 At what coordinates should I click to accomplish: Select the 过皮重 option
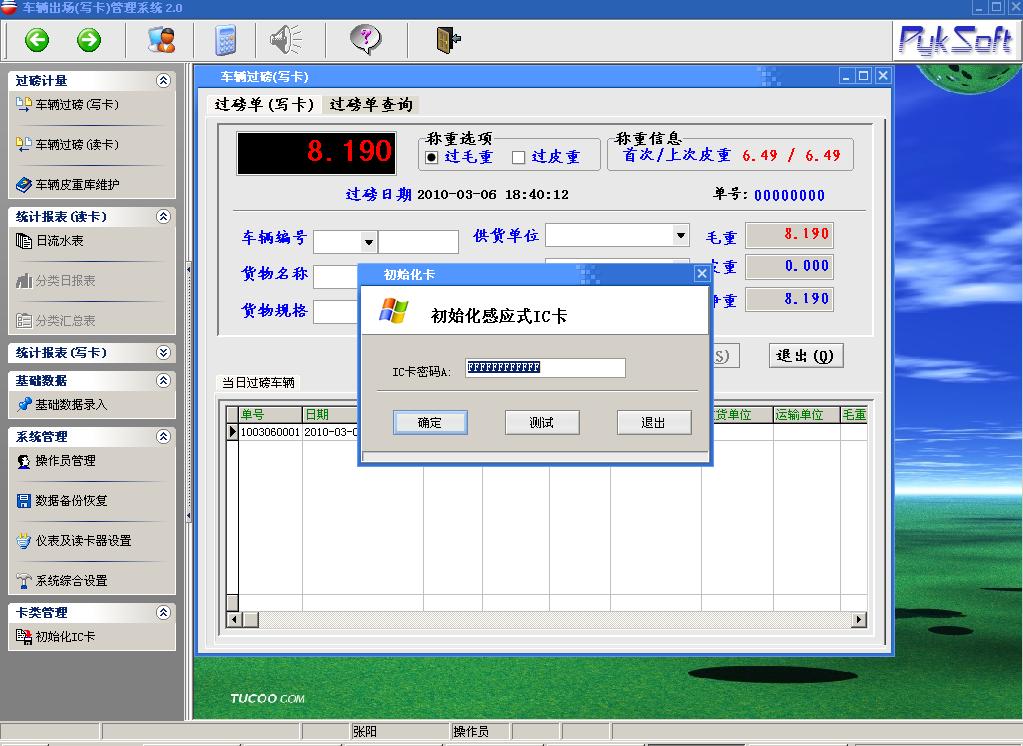pyautogui.click(x=518, y=157)
